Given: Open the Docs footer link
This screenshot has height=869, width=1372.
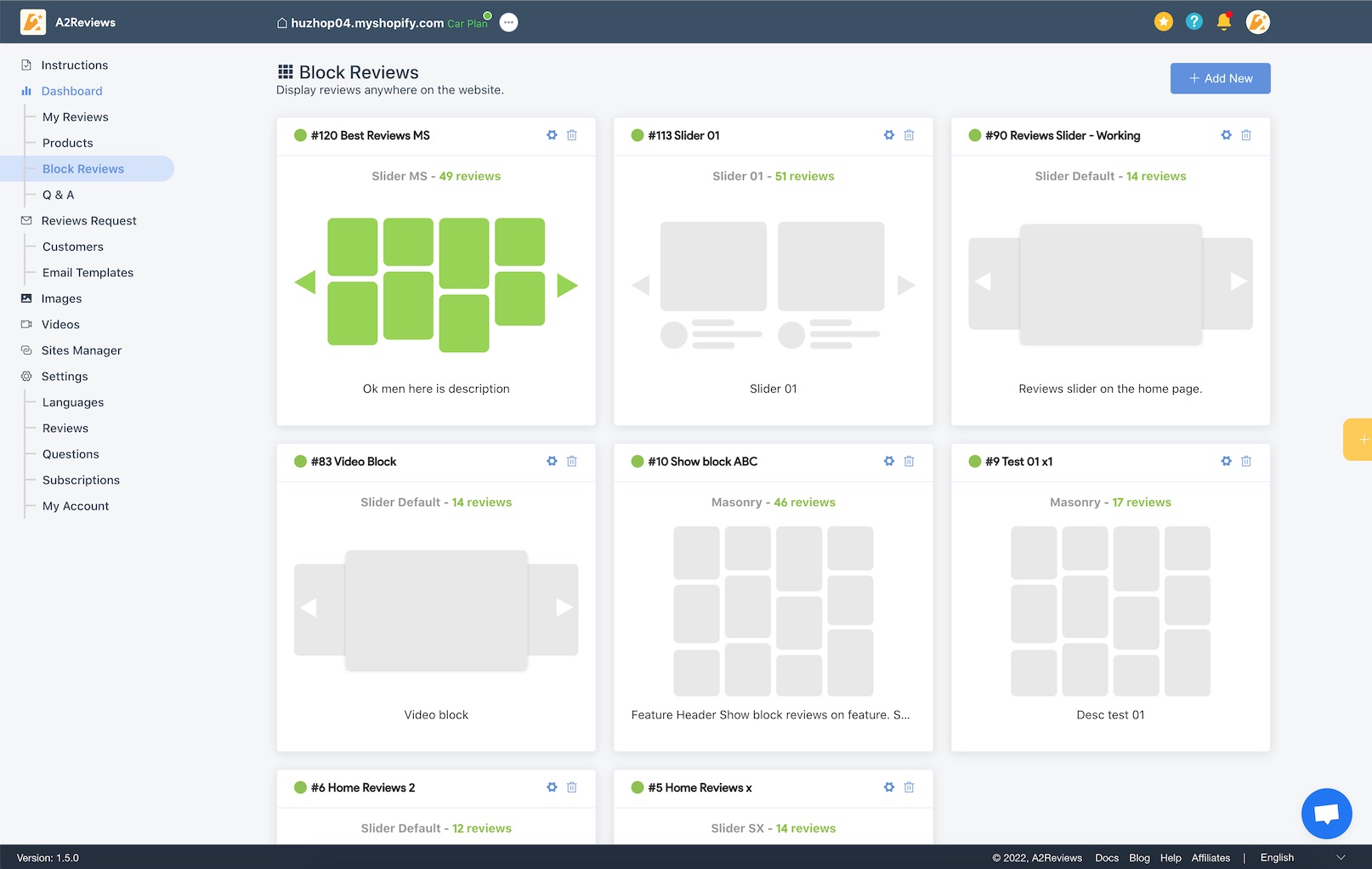Looking at the screenshot, I should 1107,858.
